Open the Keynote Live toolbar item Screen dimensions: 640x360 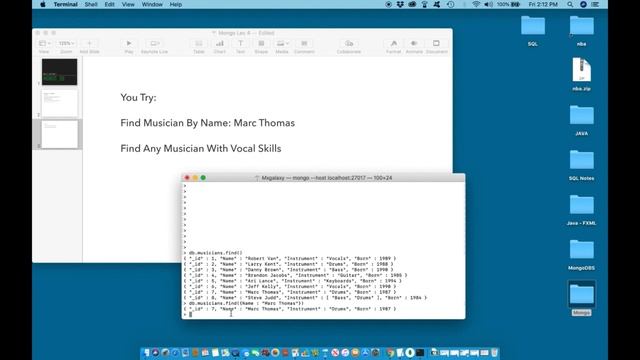pyautogui.click(x=154, y=44)
